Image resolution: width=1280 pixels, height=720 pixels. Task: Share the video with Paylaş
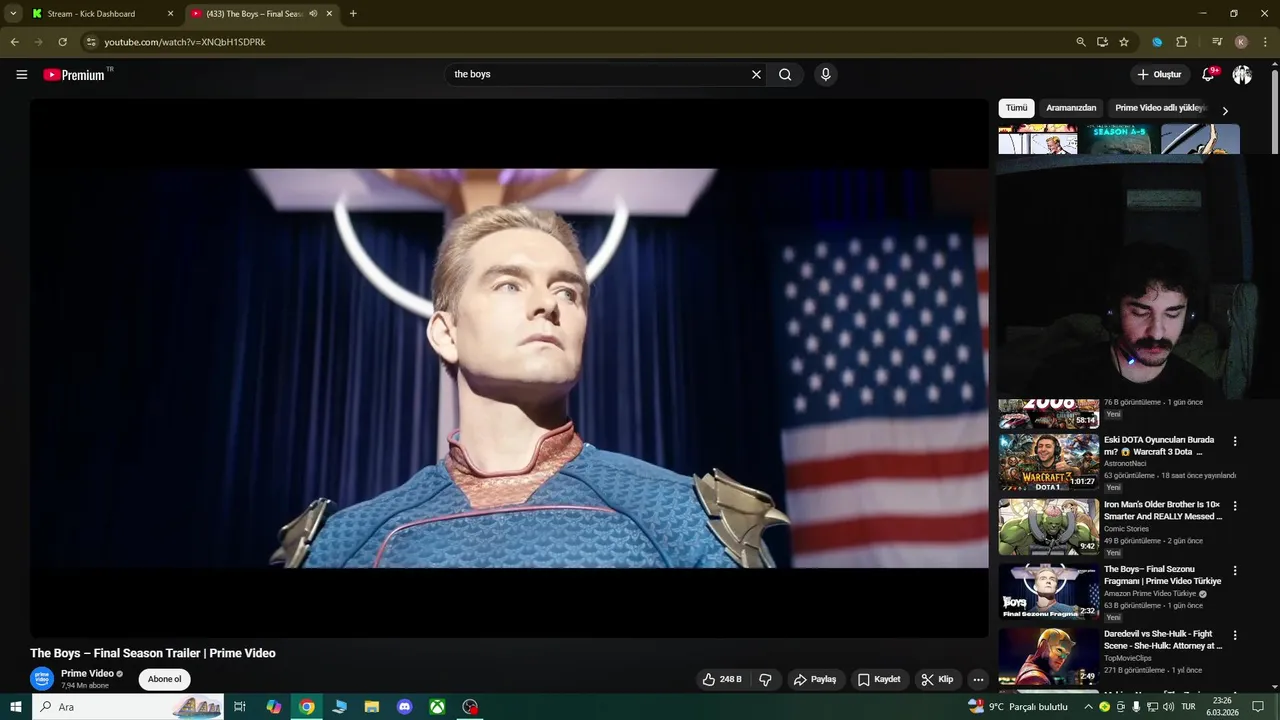click(x=815, y=679)
